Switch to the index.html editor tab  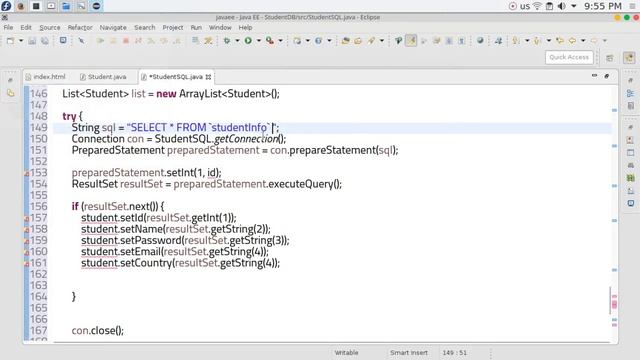point(45,77)
